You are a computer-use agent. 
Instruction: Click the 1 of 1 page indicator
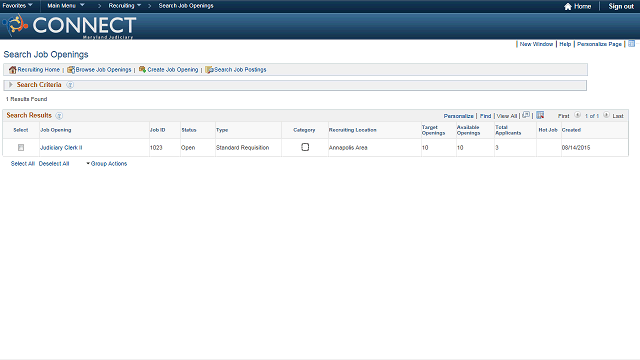click(x=592, y=116)
